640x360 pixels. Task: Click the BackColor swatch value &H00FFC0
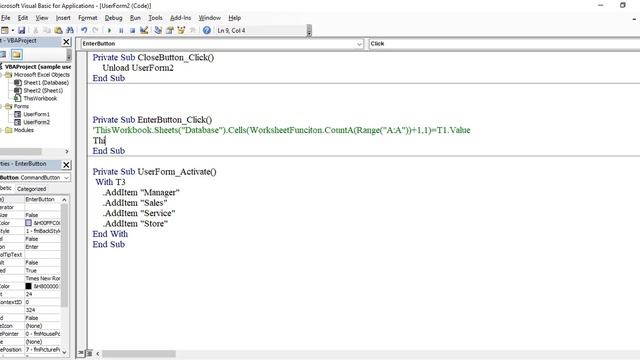pos(42,223)
